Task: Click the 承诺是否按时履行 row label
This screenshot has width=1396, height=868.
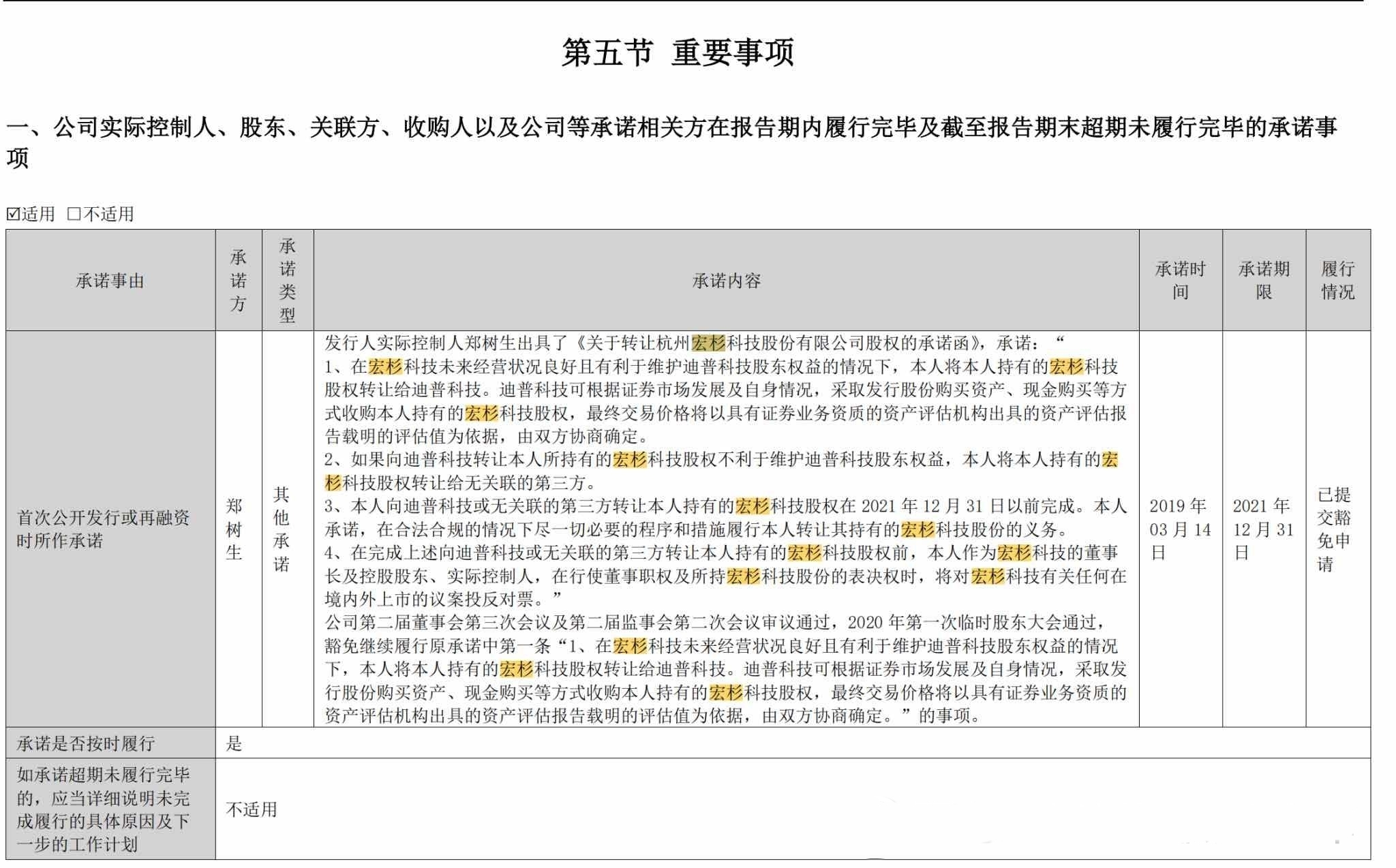Action: [86, 743]
